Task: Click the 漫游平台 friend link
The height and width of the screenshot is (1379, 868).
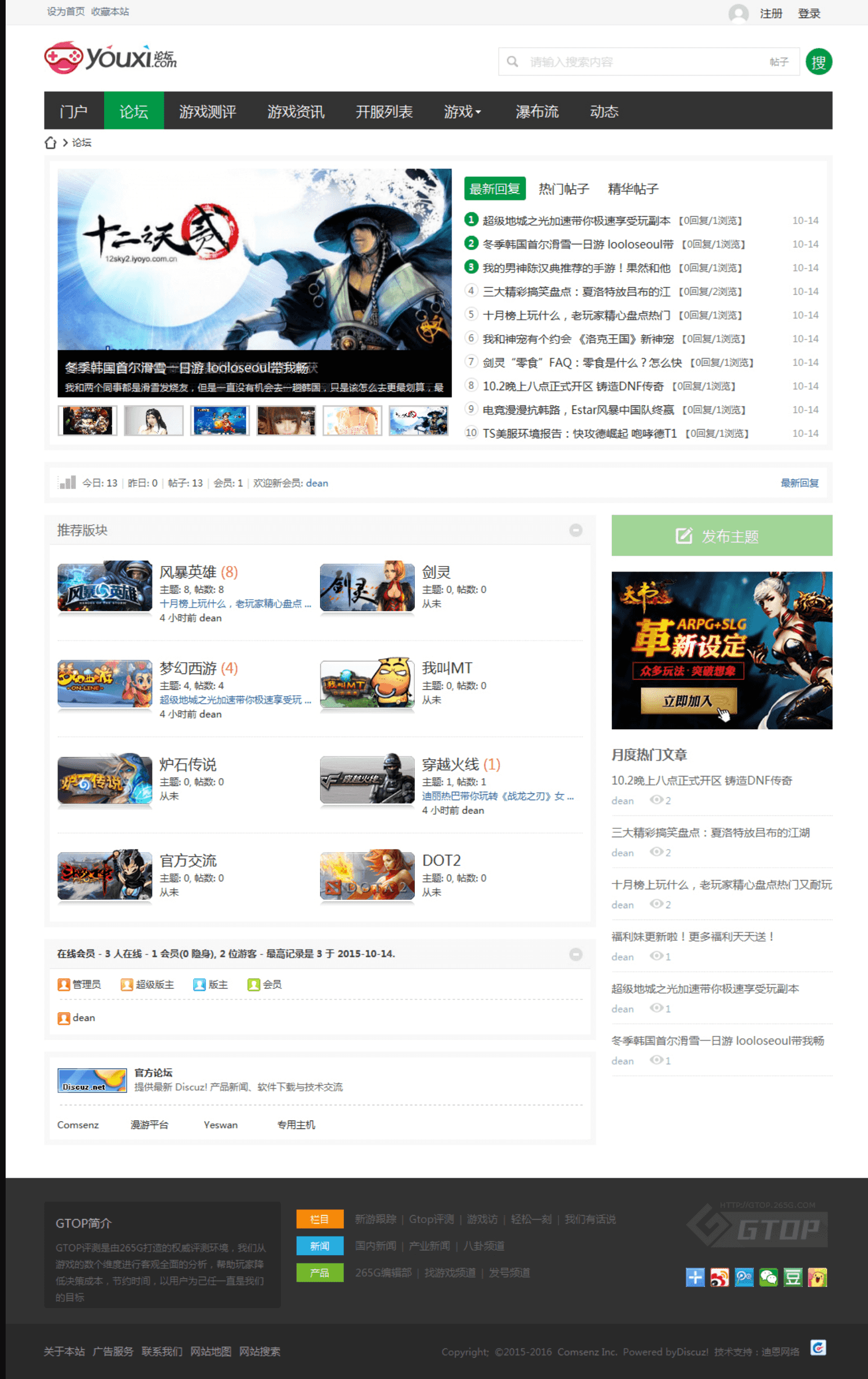Action: (149, 1124)
